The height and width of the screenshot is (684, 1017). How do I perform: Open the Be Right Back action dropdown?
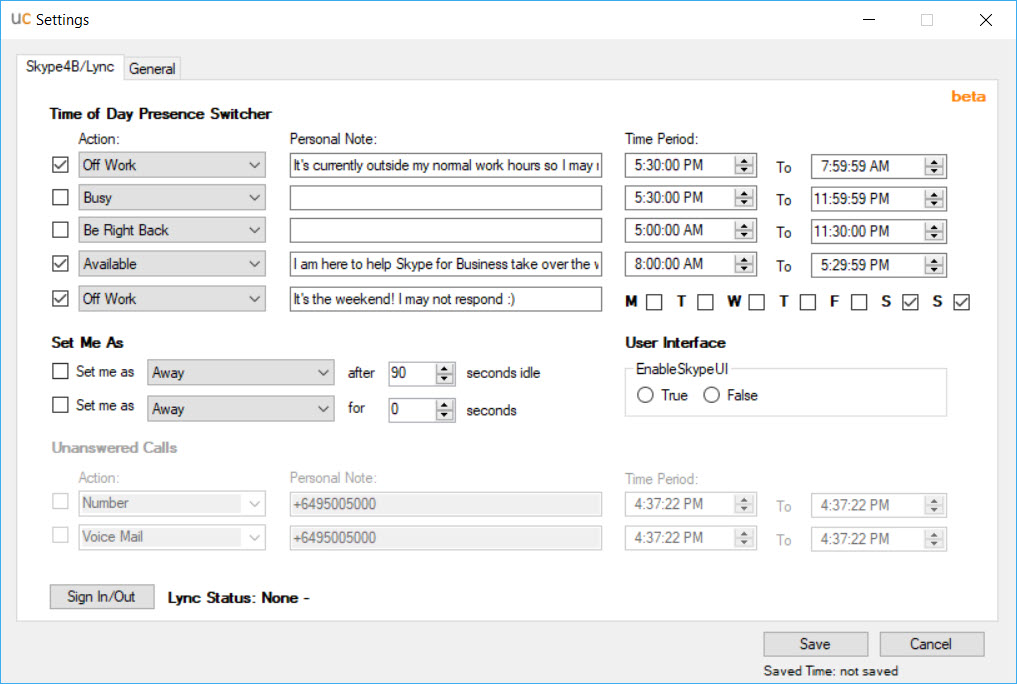pyautogui.click(x=172, y=230)
